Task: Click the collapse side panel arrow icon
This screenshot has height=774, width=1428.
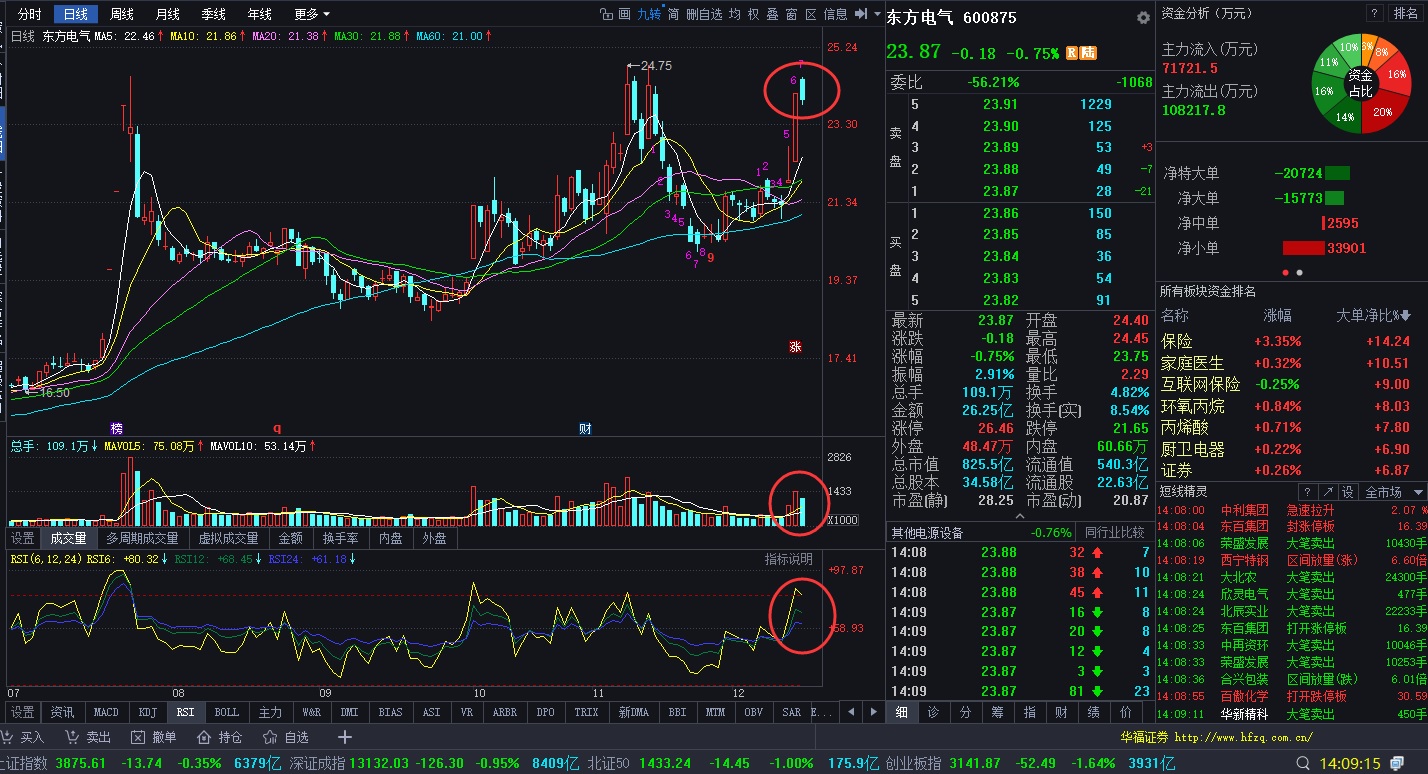Action: (x=860, y=14)
